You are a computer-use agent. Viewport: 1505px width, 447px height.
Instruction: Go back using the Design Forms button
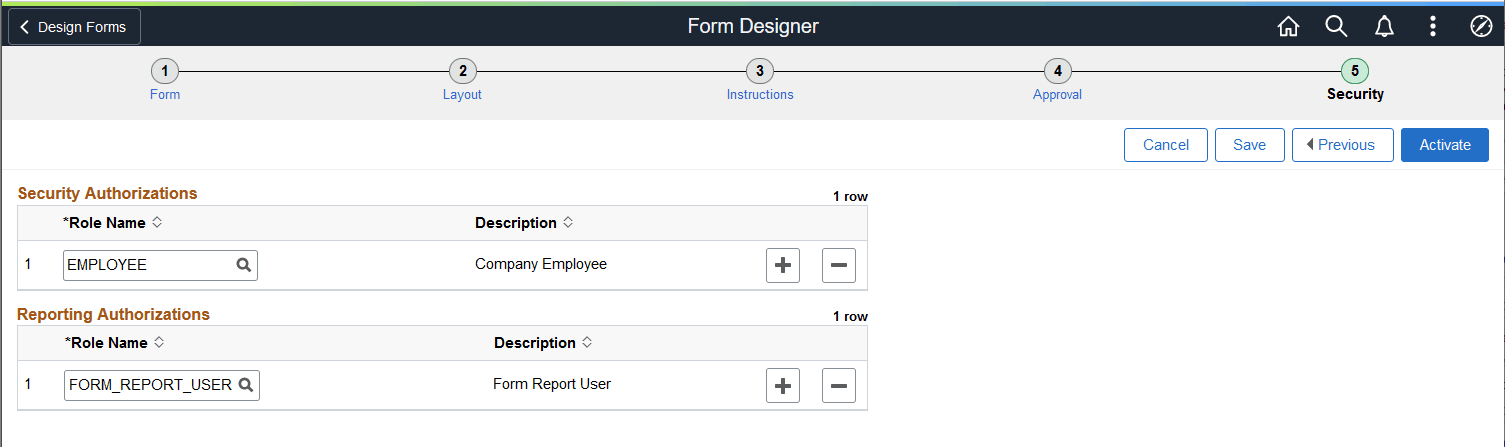75,27
